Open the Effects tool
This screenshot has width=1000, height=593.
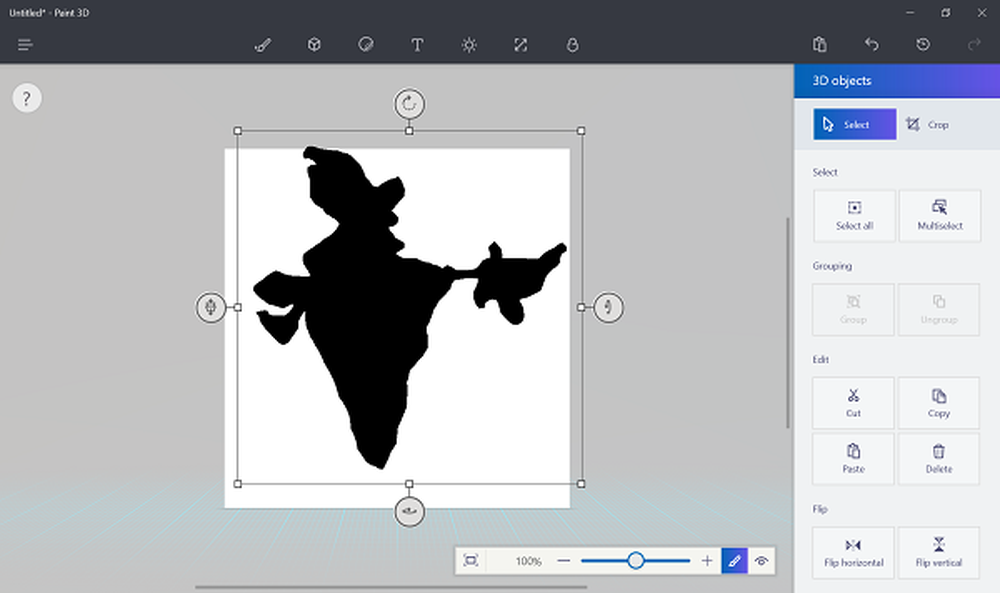click(x=469, y=45)
